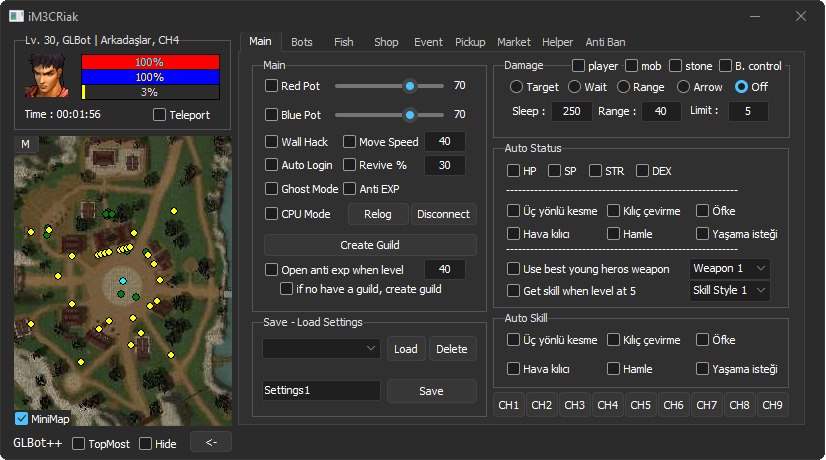Click the Create Guild button
The width and height of the screenshot is (826, 460).
(x=370, y=245)
